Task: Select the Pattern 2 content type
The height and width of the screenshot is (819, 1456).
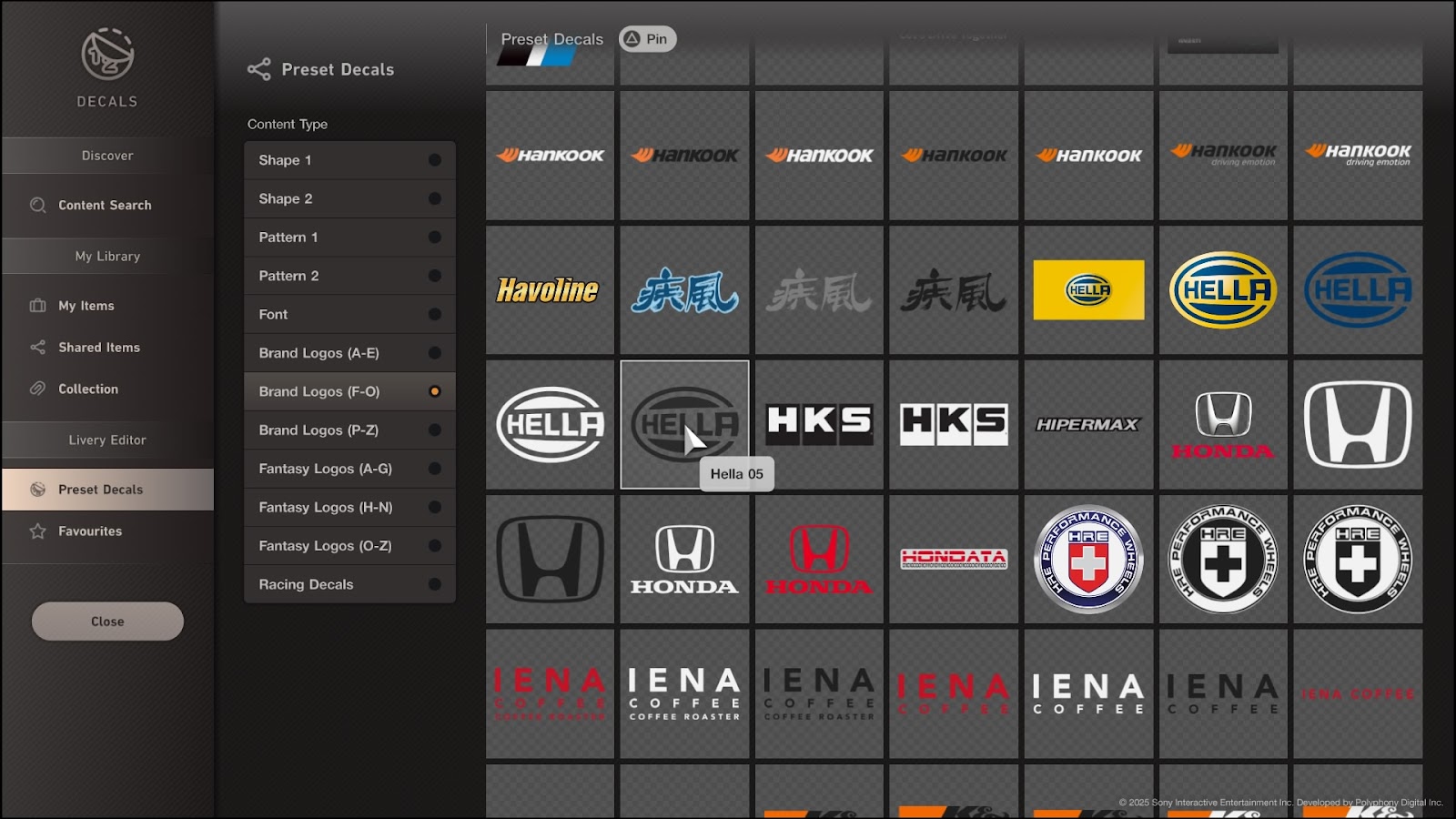Action: tap(349, 276)
